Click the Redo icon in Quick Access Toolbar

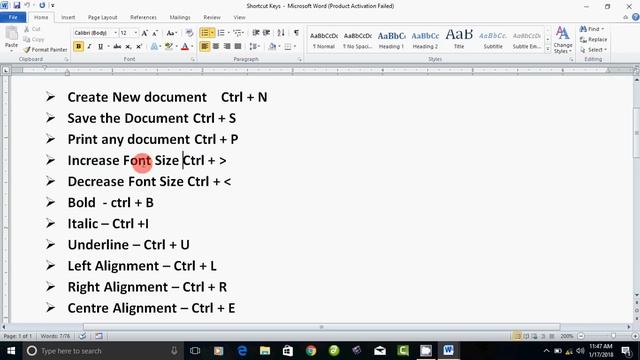click(42, 6)
